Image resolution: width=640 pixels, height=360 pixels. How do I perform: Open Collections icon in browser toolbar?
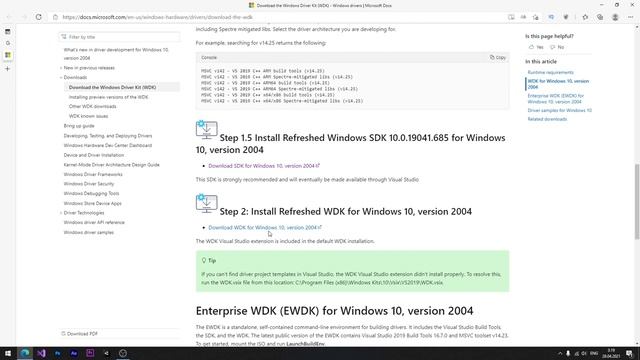[600, 17]
